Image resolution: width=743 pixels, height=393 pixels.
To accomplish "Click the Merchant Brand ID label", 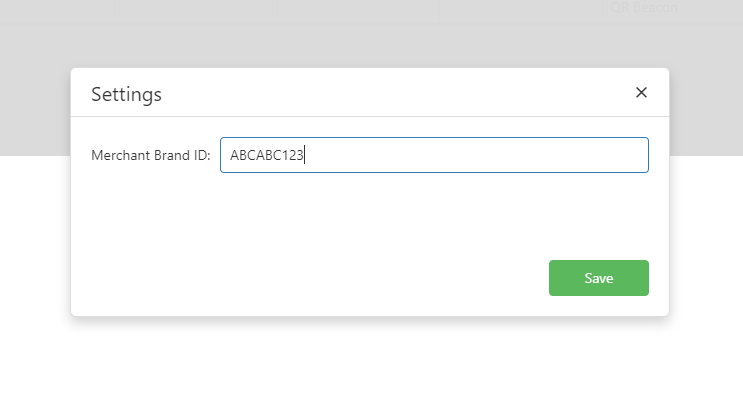I will point(151,155).
